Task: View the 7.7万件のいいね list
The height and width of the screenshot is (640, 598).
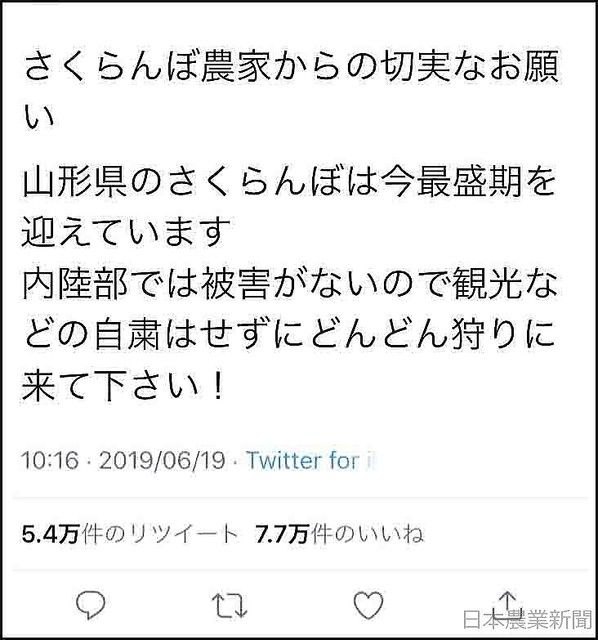Action: pos(339,535)
